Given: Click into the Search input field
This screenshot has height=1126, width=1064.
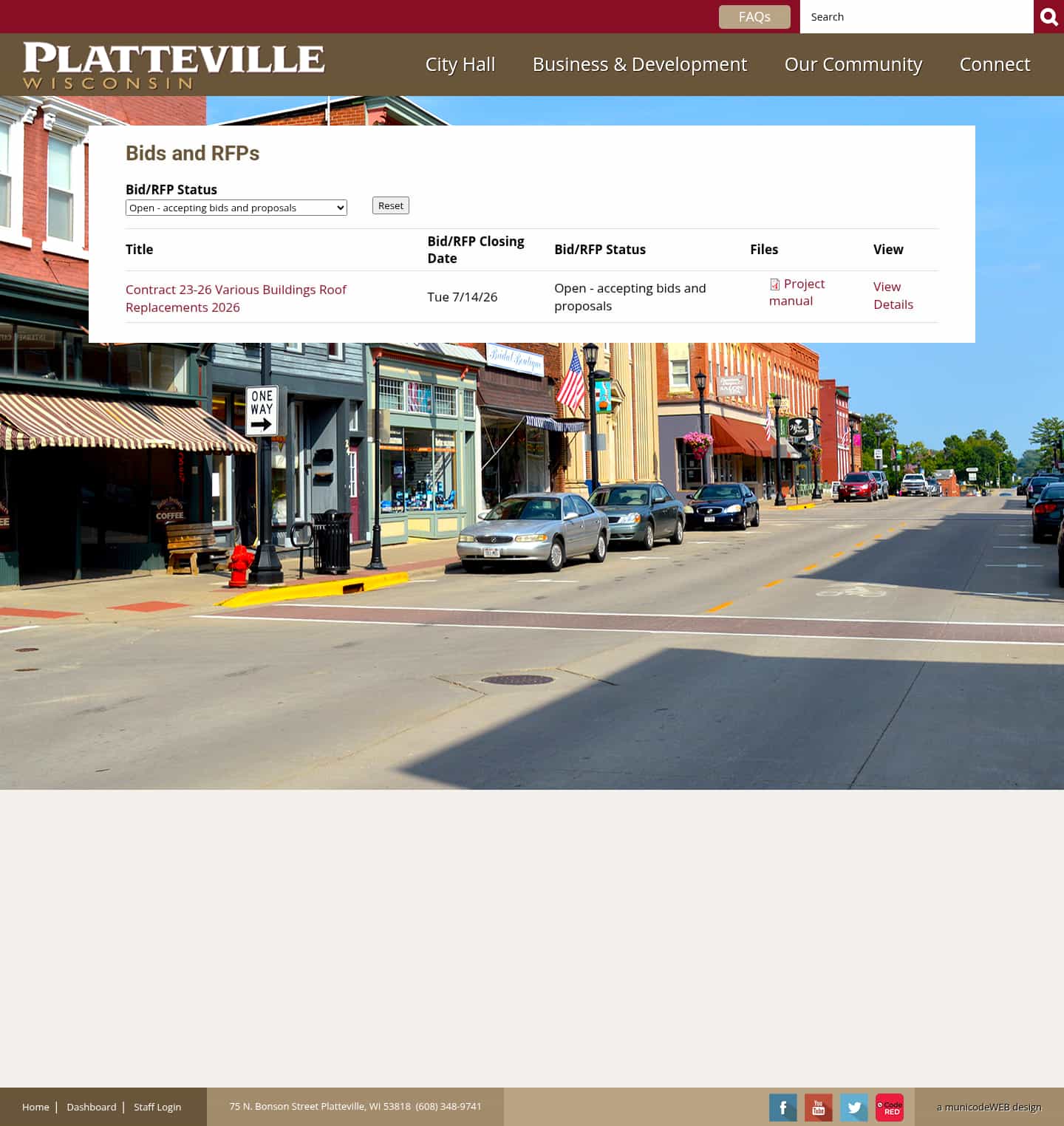Looking at the screenshot, I should click(x=916, y=16).
